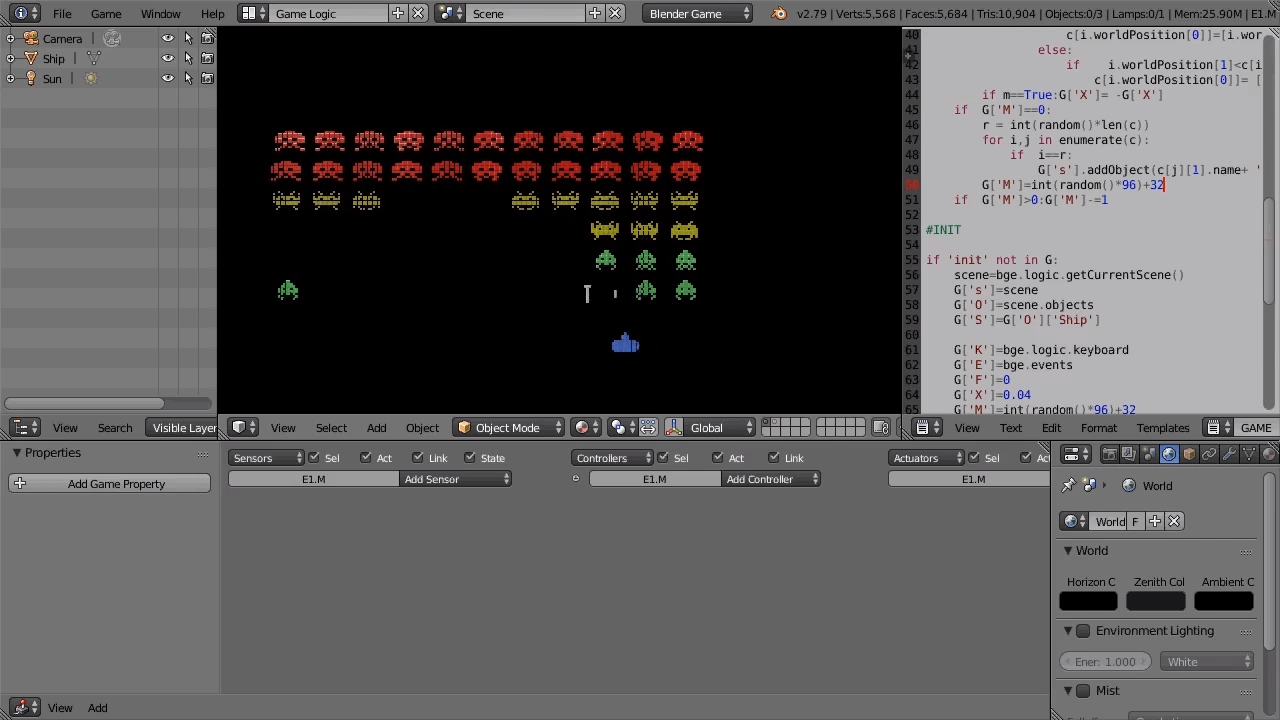Image resolution: width=1280 pixels, height=720 pixels.
Task: Collapse the Mist panel
Action: [x=1068, y=690]
